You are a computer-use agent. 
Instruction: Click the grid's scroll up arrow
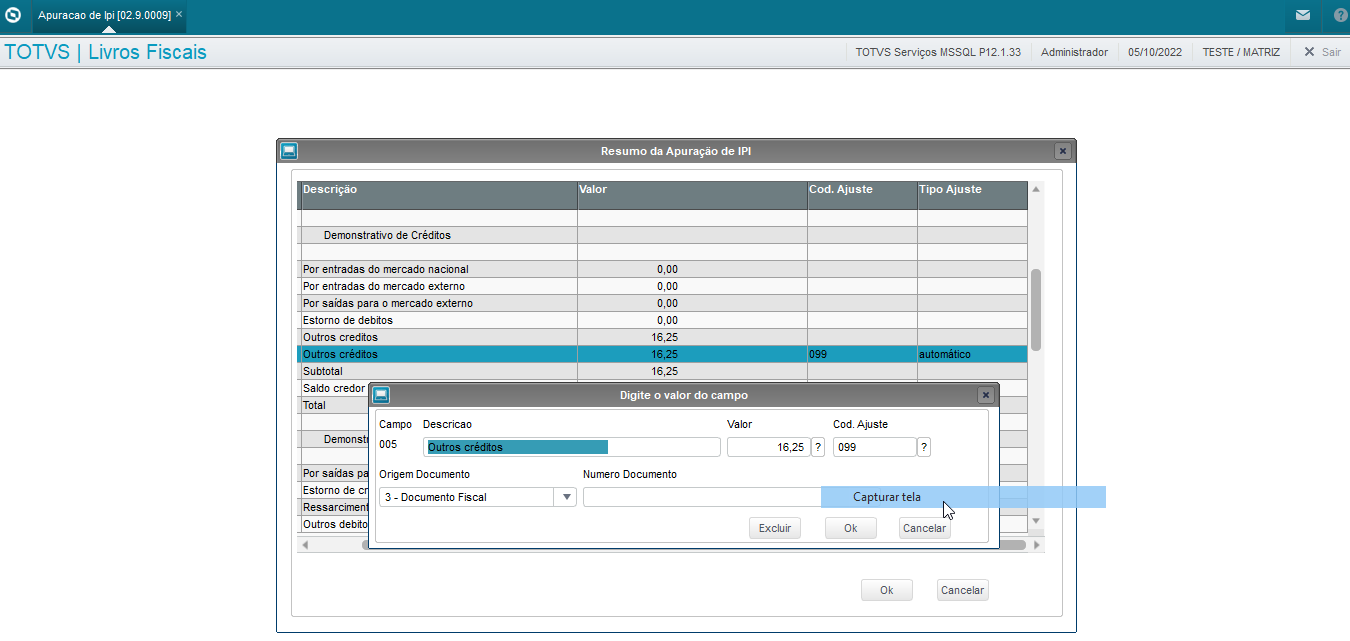point(1036,189)
